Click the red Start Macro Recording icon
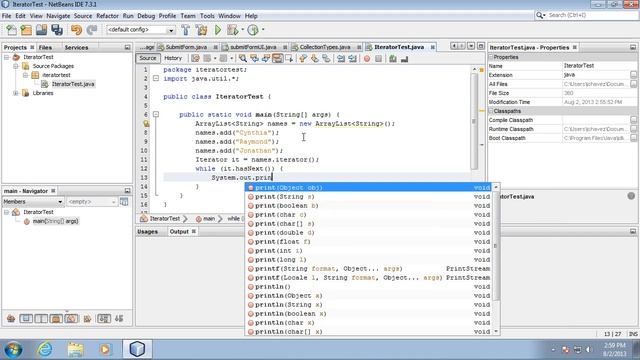Viewport: 640px width, 360px height. [367, 59]
